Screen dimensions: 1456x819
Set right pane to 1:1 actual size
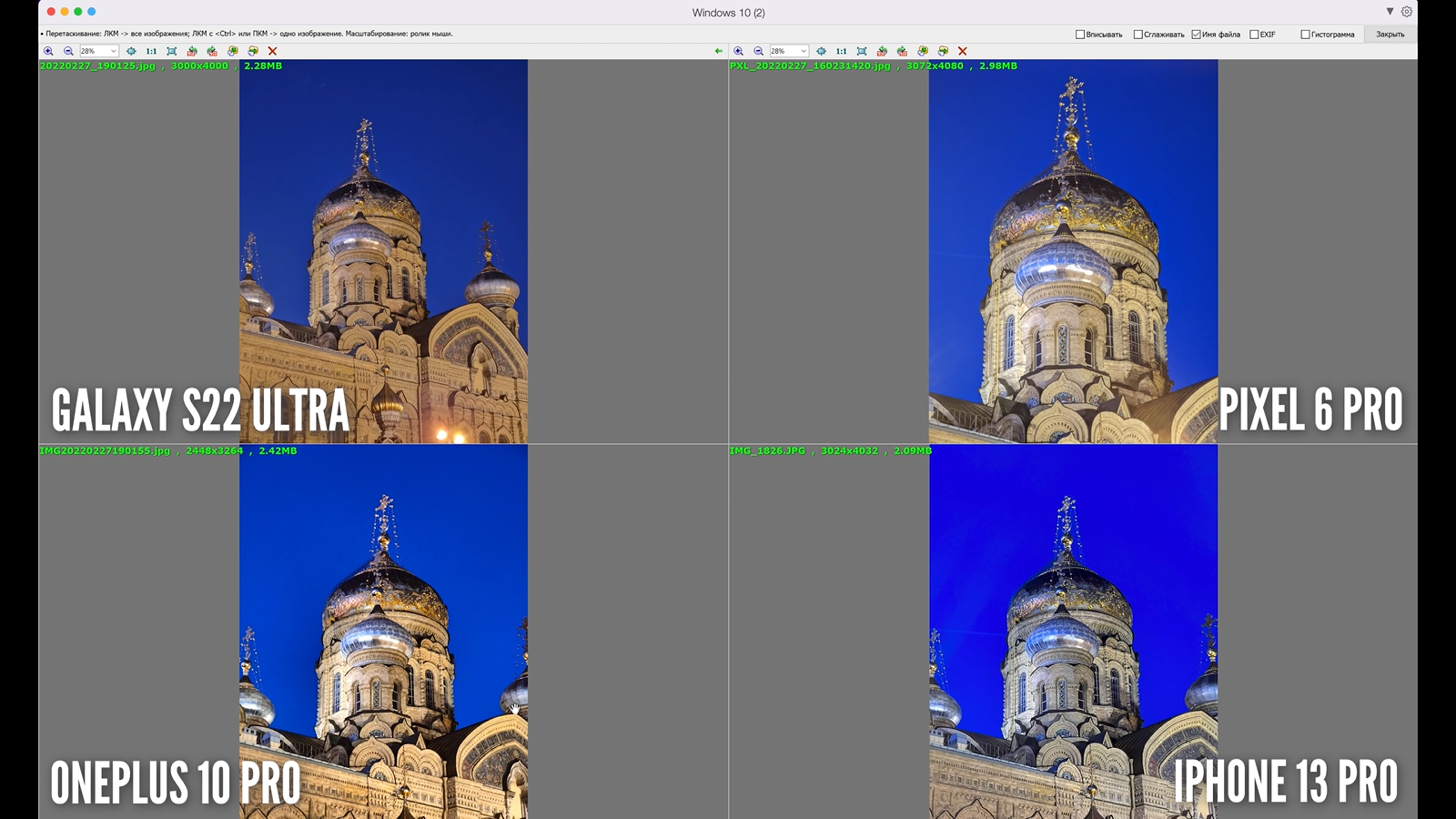(x=841, y=51)
